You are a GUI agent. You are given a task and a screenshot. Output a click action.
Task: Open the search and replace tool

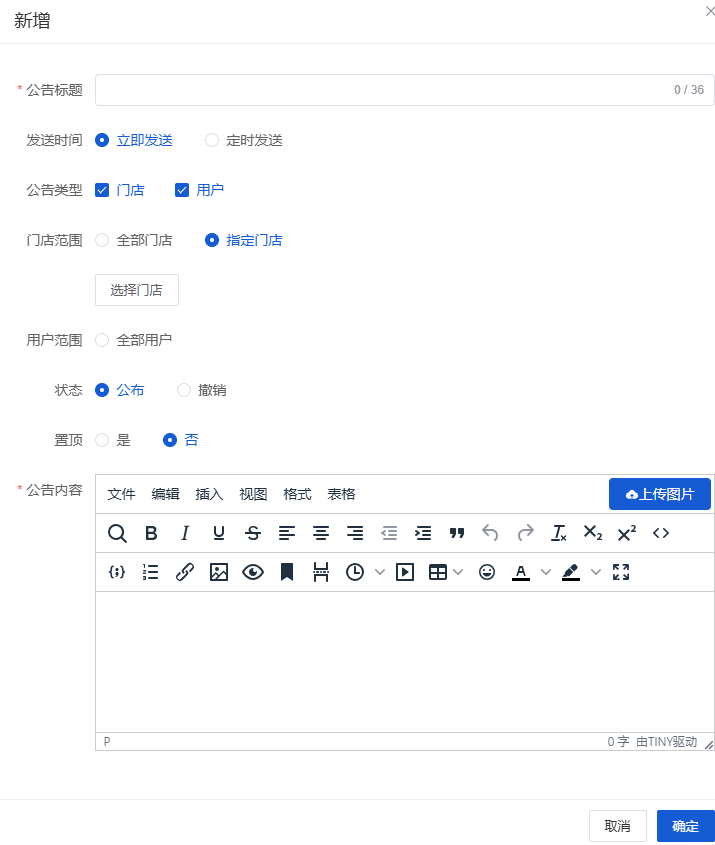coord(117,533)
